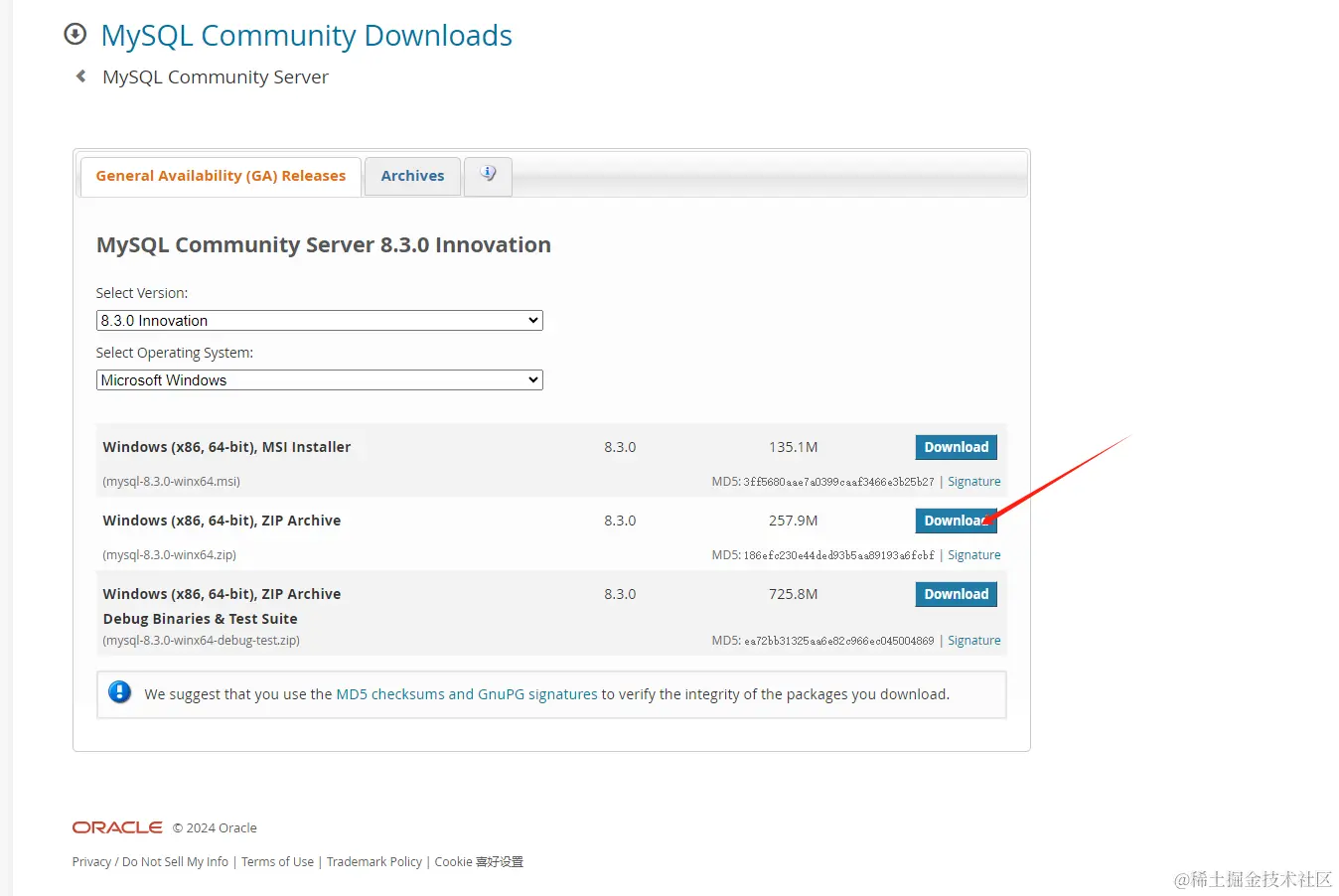Click the Oracle logo in the footer
The height and width of the screenshot is (896, 1339).
click(x=117, y=827)
